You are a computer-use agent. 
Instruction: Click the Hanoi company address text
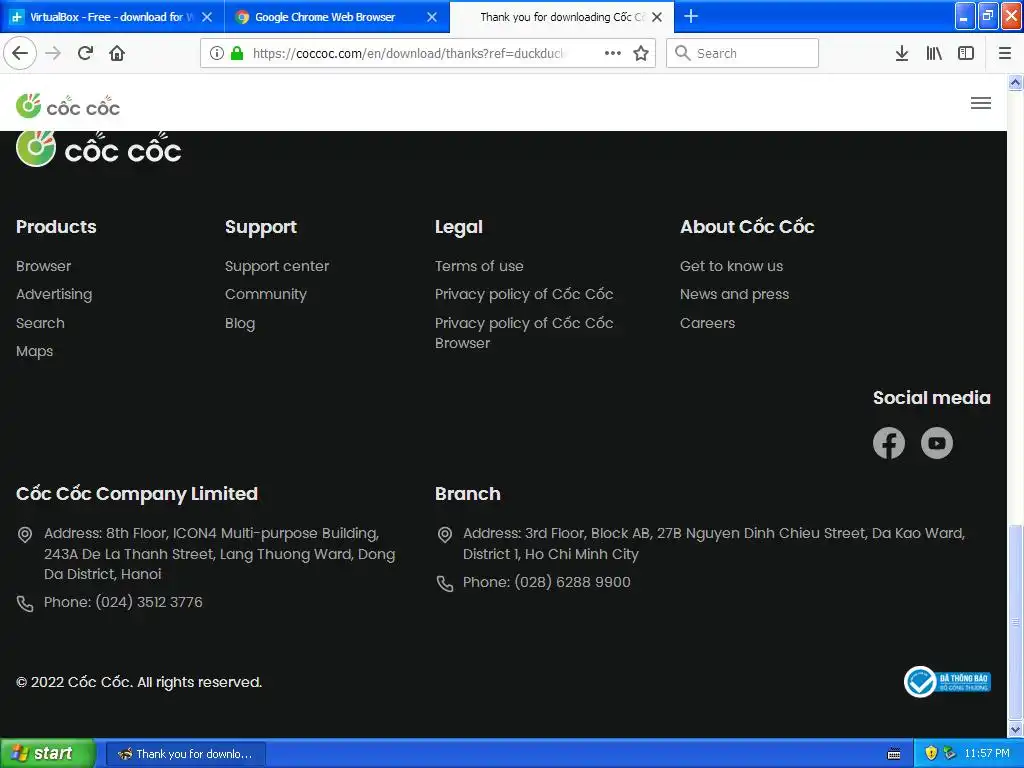point(219,553)
